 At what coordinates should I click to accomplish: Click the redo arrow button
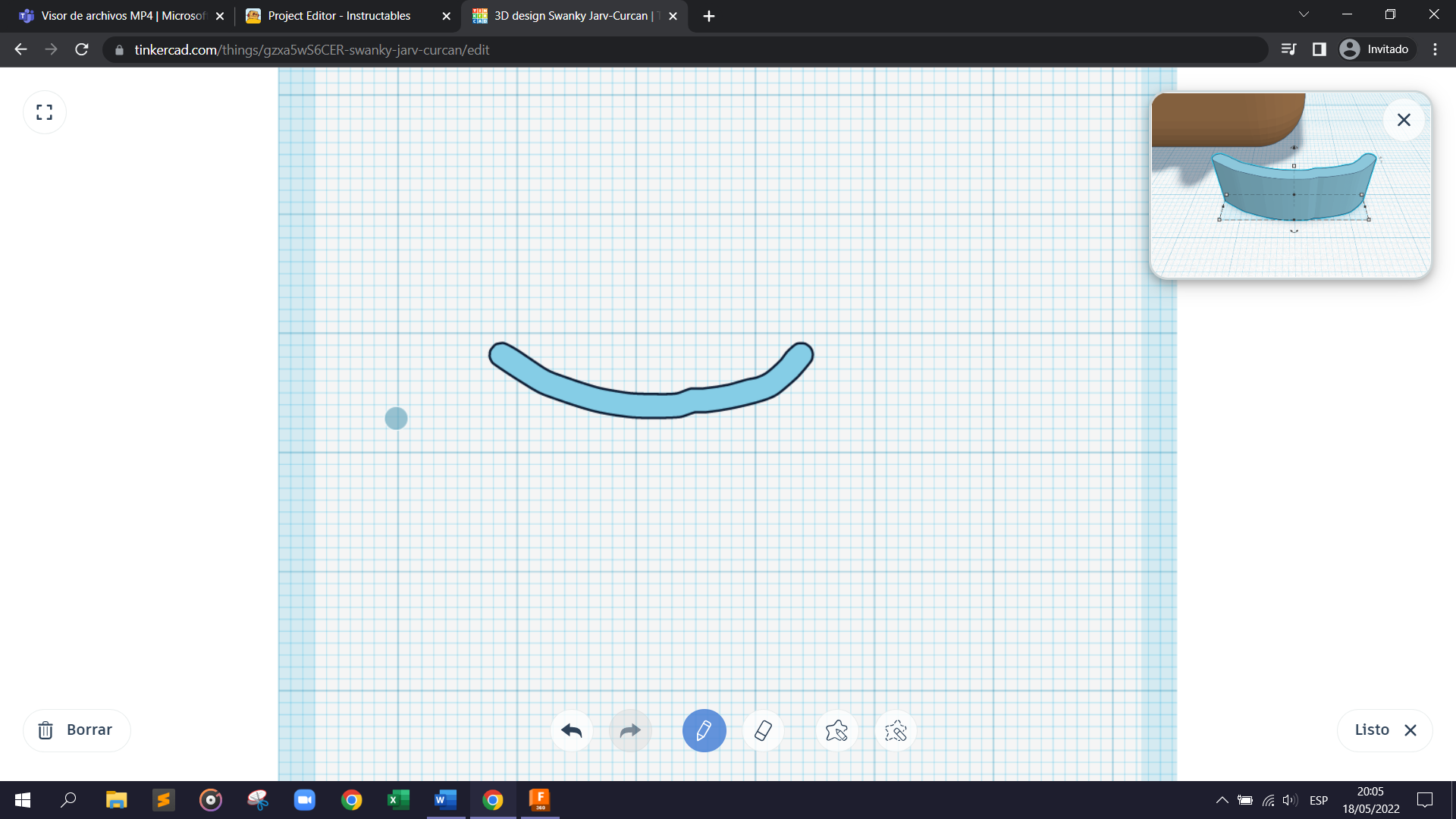pyautogui.click(x=630, y=730)
